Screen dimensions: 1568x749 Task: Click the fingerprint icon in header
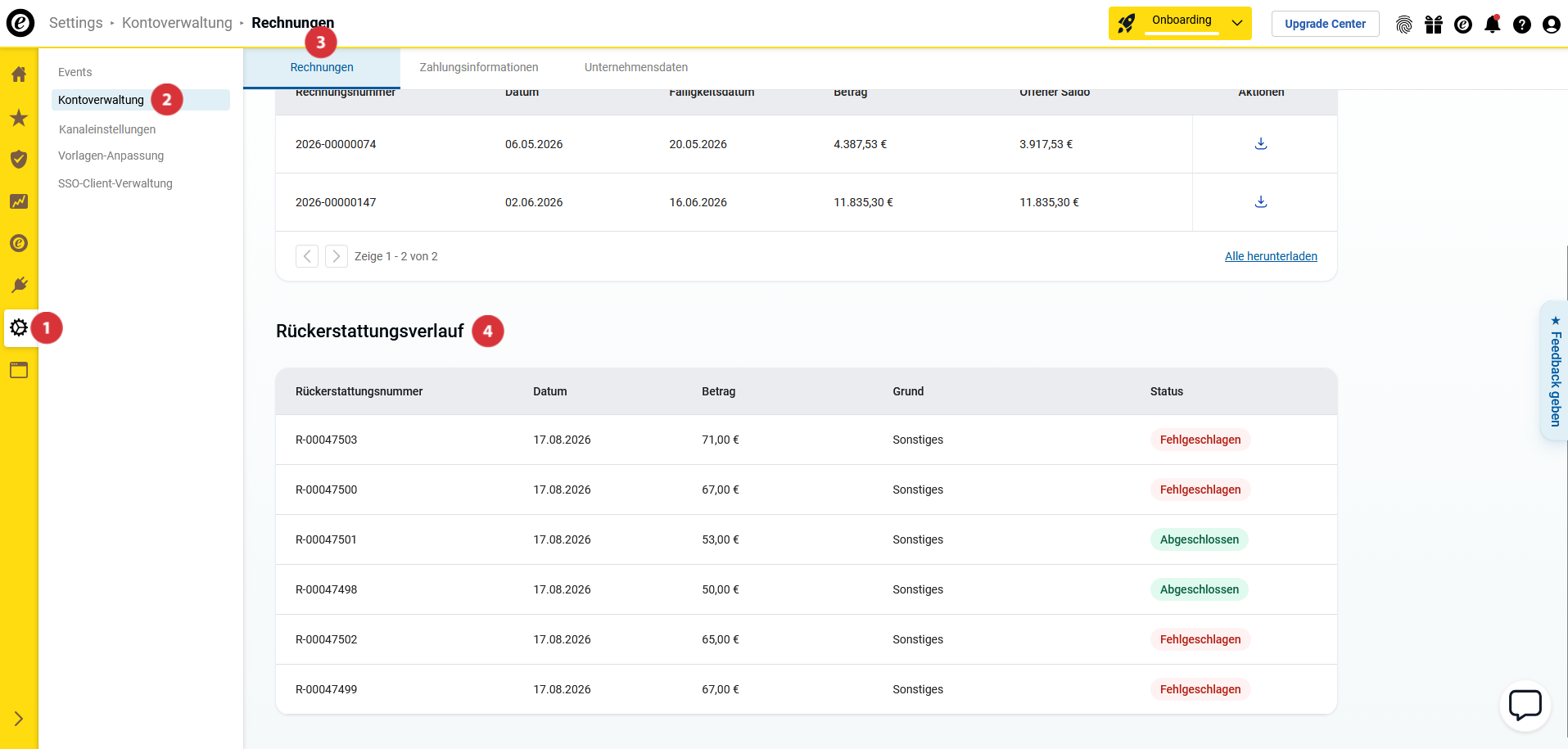point(1404,25)
